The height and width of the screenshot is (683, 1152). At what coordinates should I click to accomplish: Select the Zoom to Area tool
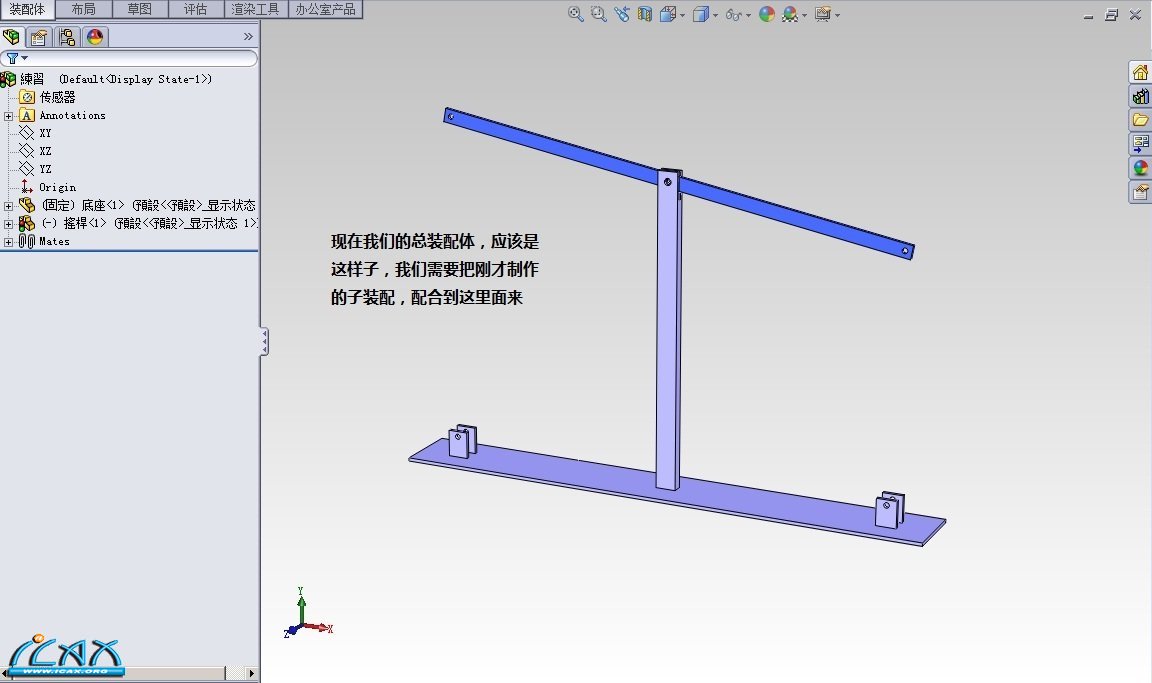point(598,14)
